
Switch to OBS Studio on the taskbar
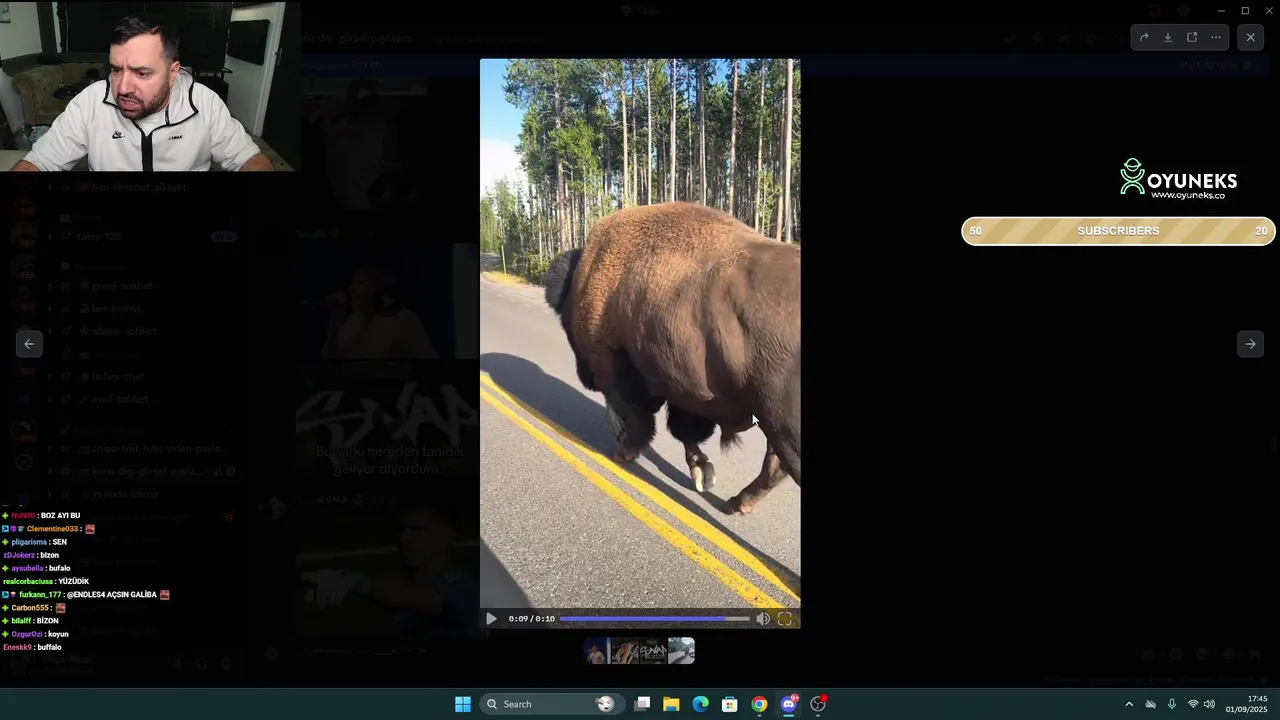818,704
